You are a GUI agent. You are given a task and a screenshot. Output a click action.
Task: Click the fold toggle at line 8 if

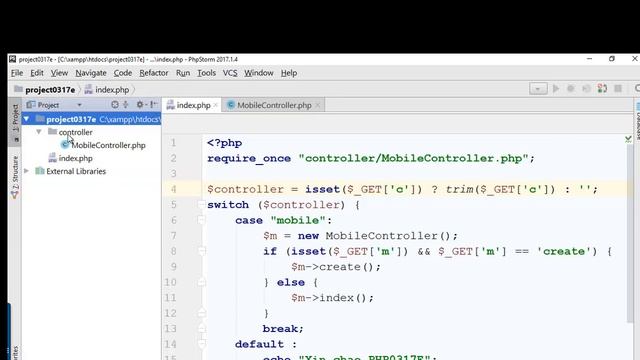(202, 251)
